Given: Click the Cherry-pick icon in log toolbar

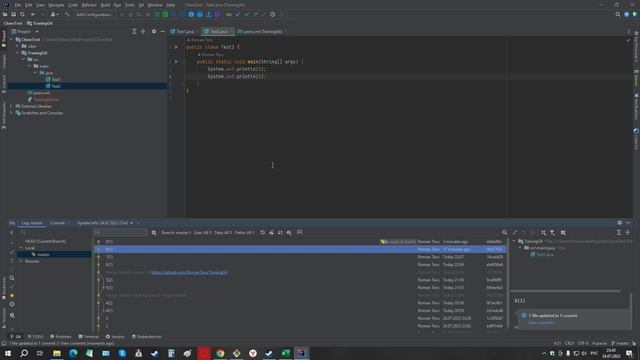Looking at the screenshot, I should [271, 232].
